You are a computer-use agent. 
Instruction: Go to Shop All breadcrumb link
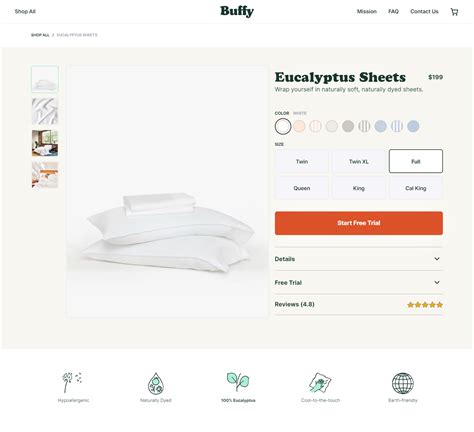tap(40, 35)
